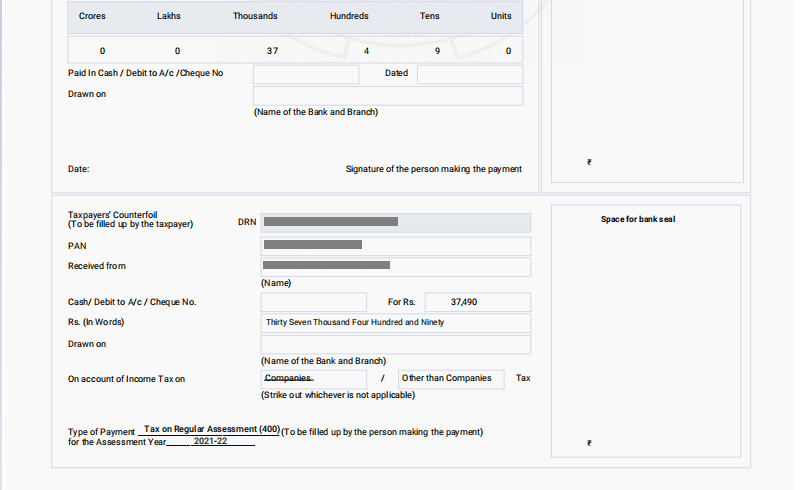Select the Rs. (In Words) amount field
The width and height of the screenshot is (805, 490).
click(x=395, y=323)
